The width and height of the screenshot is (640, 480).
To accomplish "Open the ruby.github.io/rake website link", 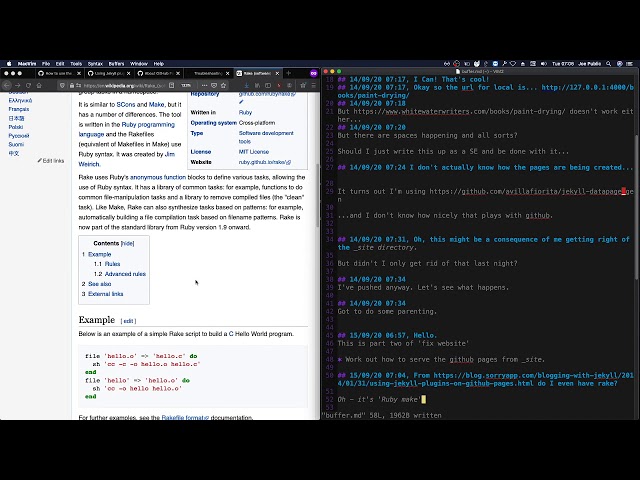I will (264, 162).
